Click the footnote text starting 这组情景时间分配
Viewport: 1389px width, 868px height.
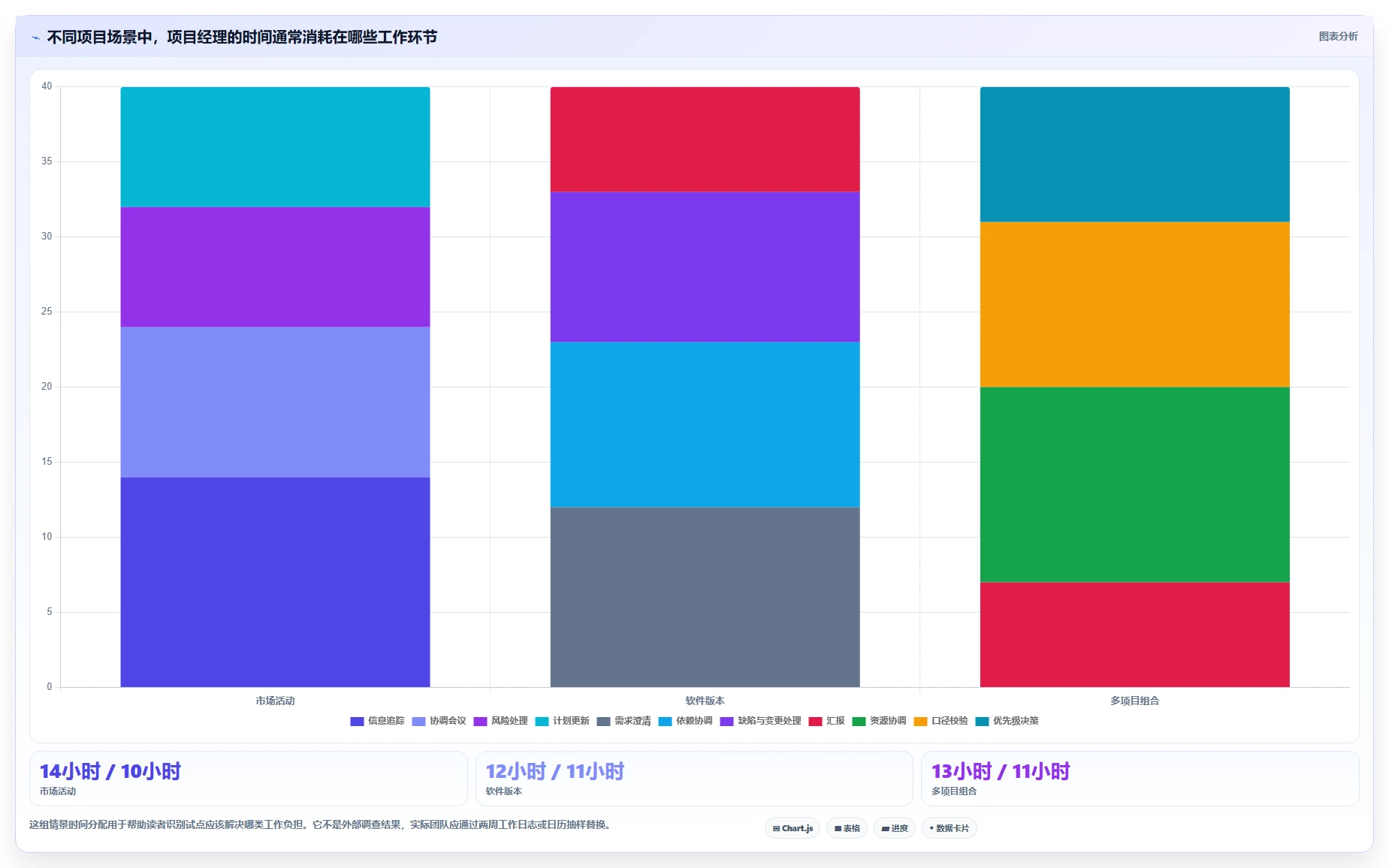[322, 824]
